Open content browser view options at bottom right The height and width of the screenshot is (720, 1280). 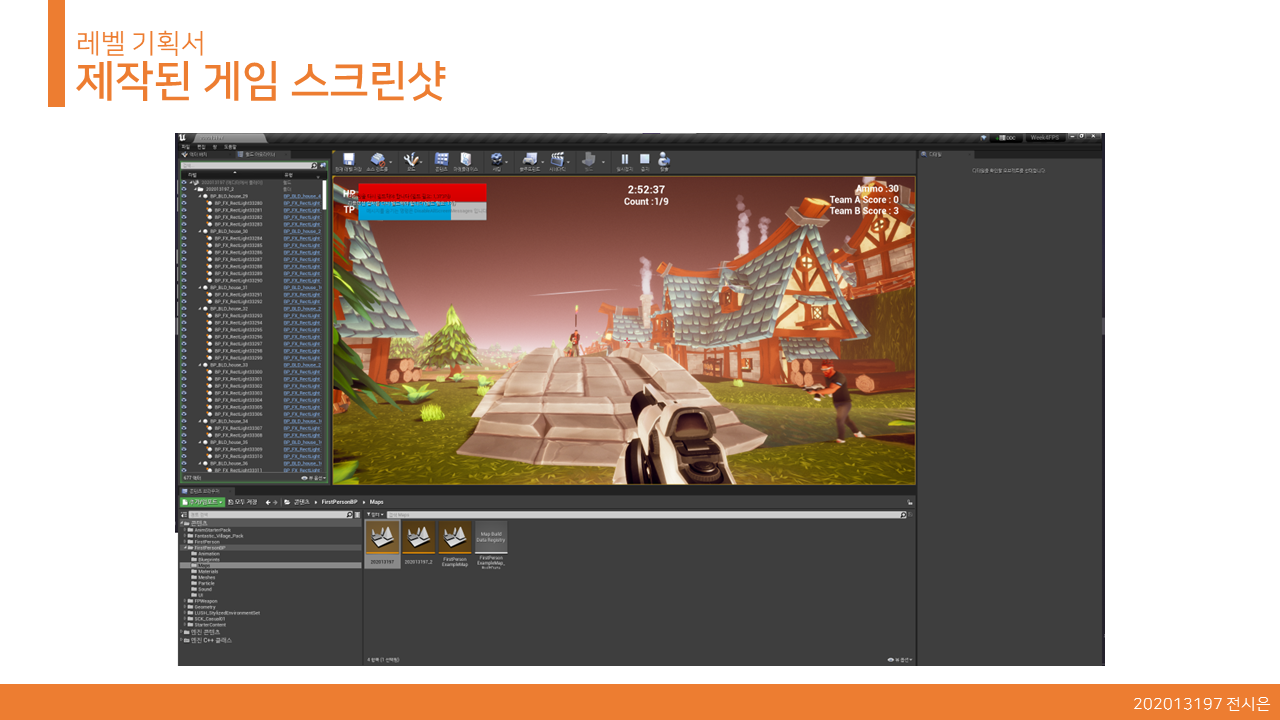click(900, 660)
